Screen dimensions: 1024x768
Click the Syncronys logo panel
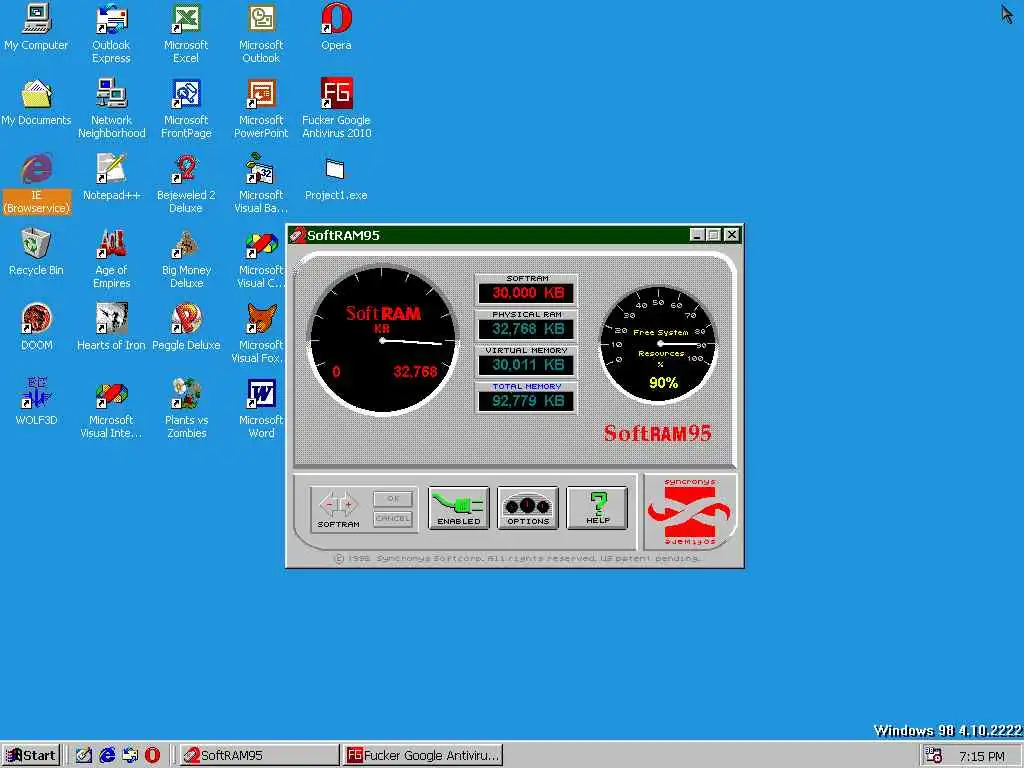(690, 512)
